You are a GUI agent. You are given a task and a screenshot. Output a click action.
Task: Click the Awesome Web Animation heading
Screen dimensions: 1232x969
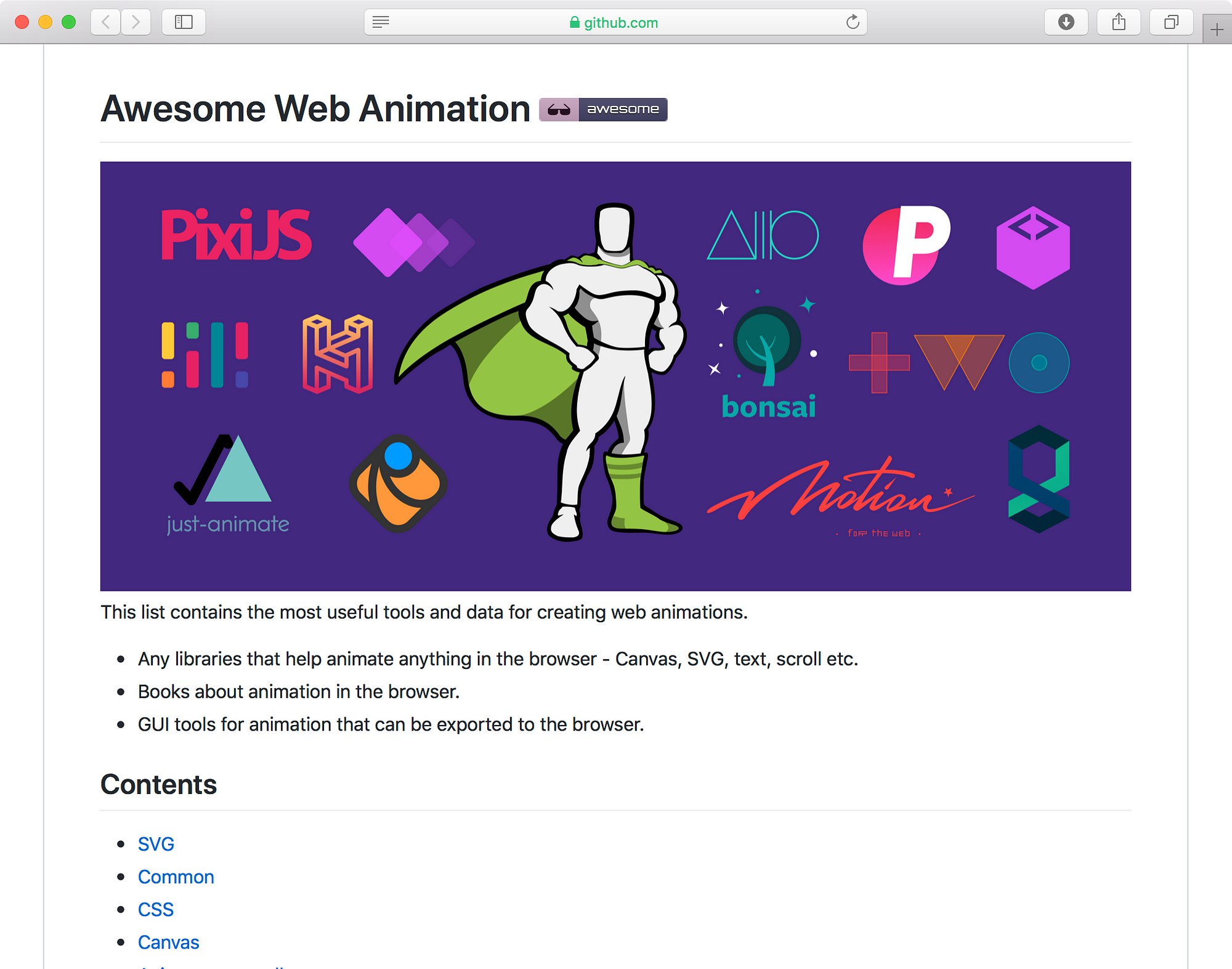315,109
